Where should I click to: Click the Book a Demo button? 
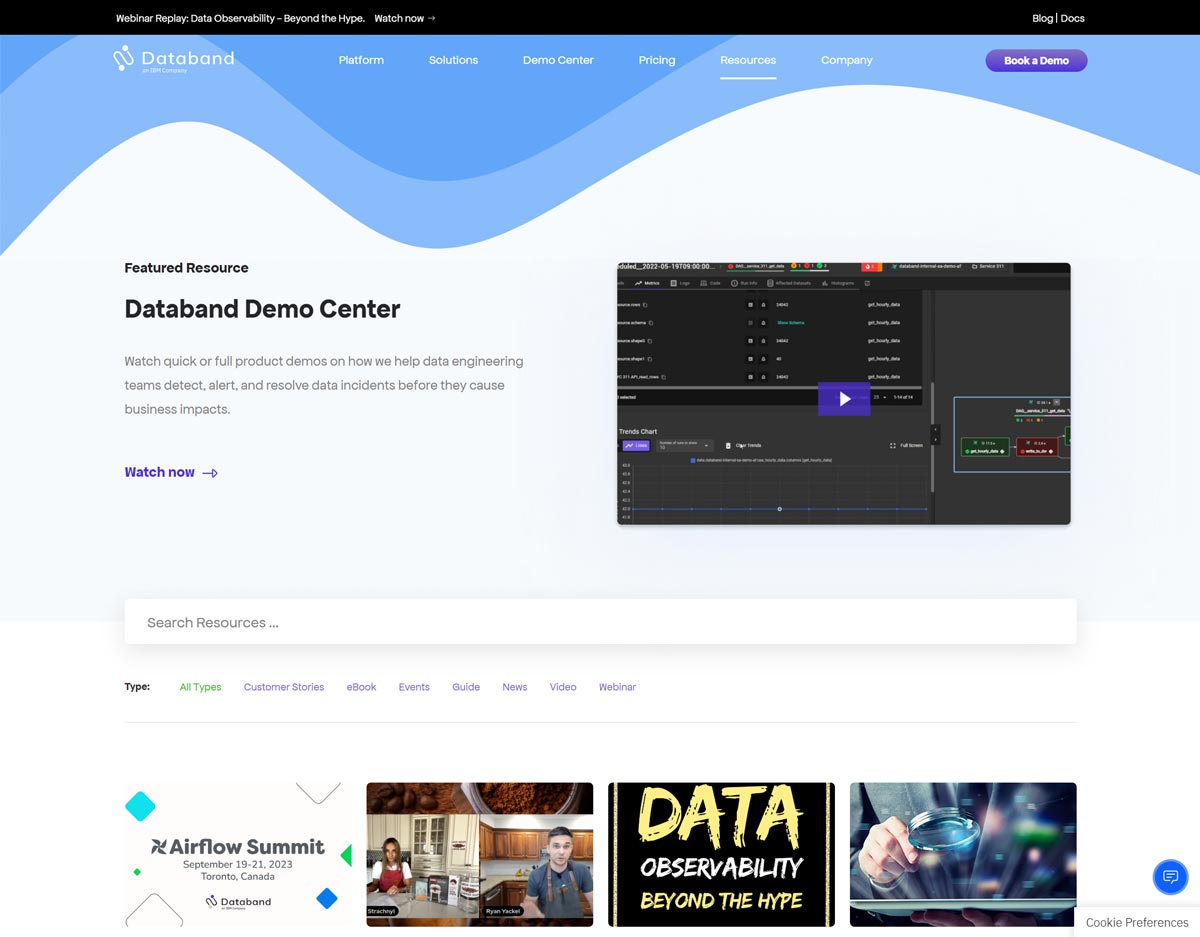tap(1036, 61)
